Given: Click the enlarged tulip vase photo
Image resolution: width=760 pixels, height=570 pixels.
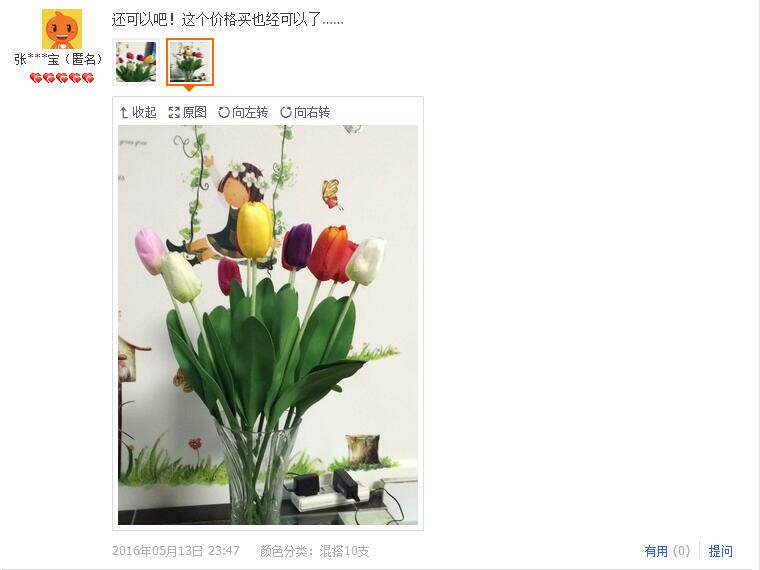Looking at the screenshot, I should (x=268, y=325).
